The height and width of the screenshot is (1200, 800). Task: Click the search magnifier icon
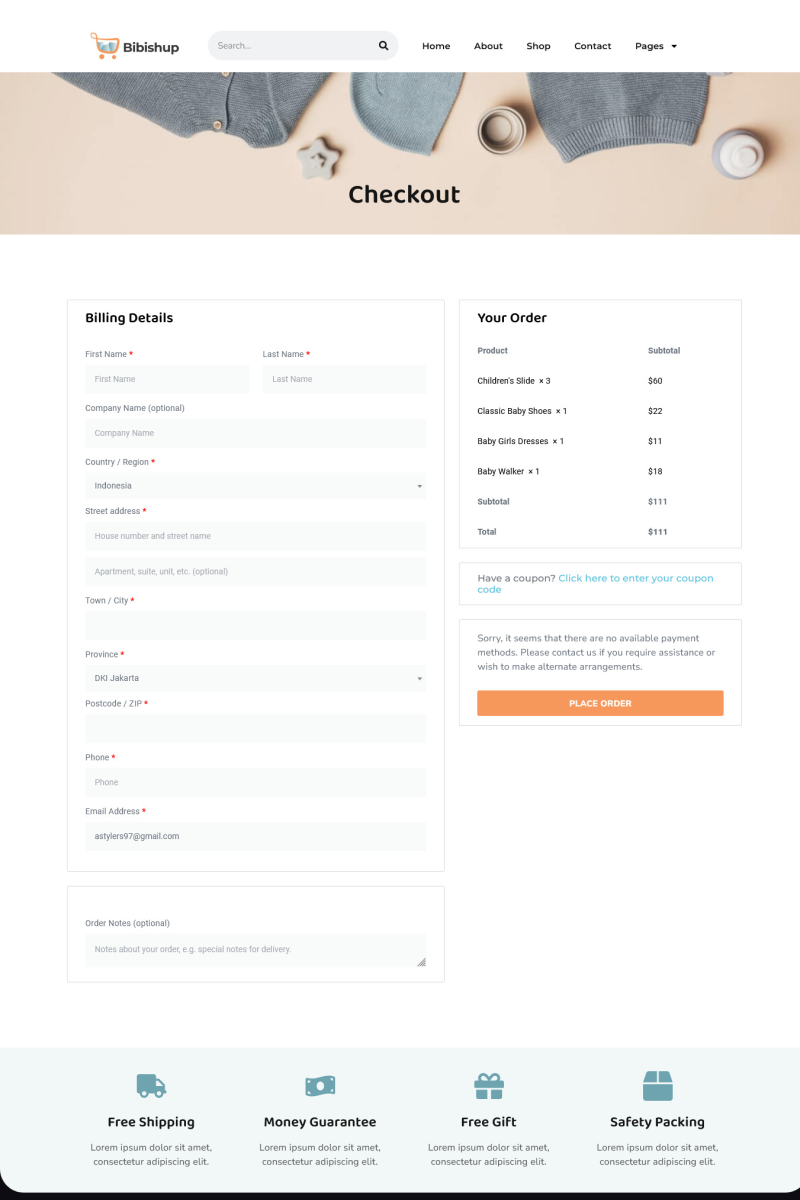pos(383,46)
